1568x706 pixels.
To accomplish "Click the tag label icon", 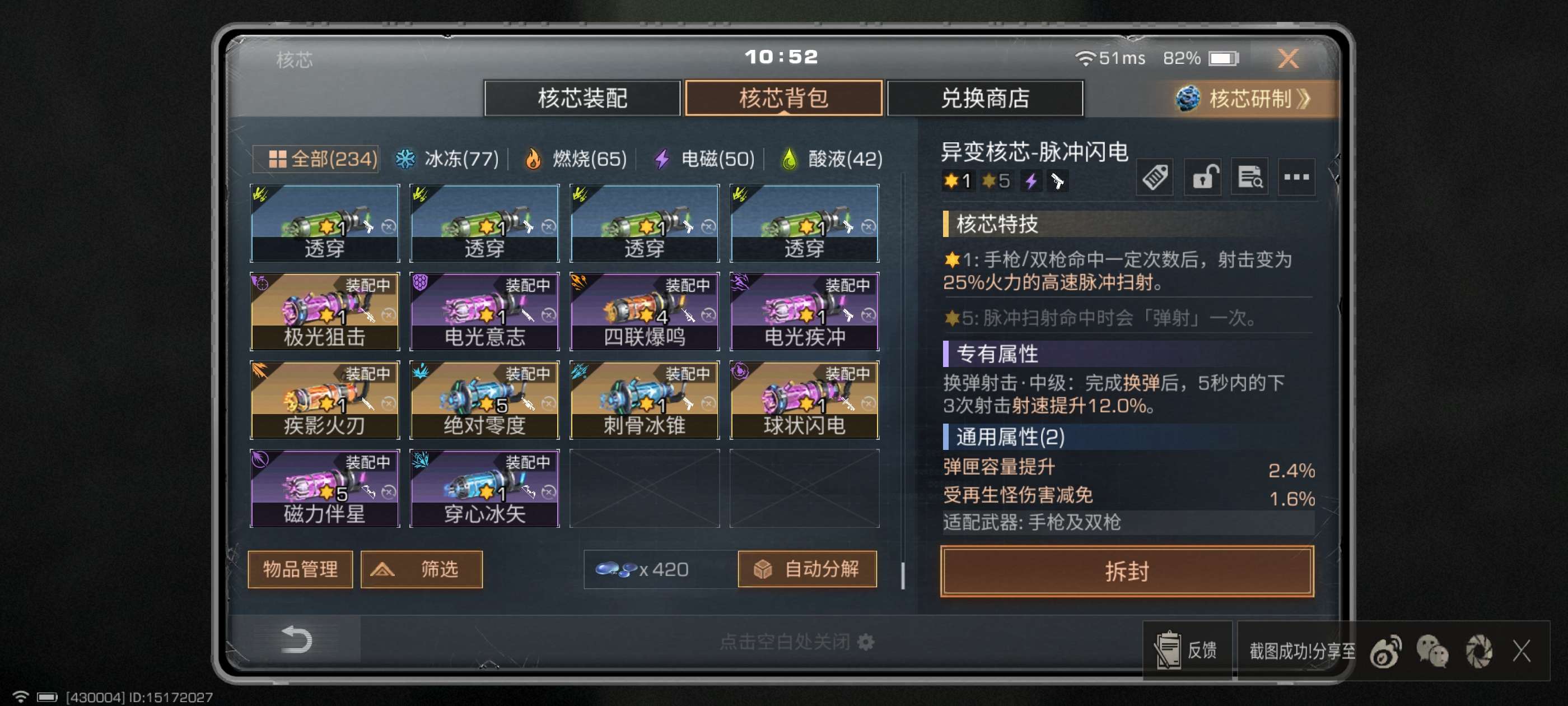I will click(1155, 178).
